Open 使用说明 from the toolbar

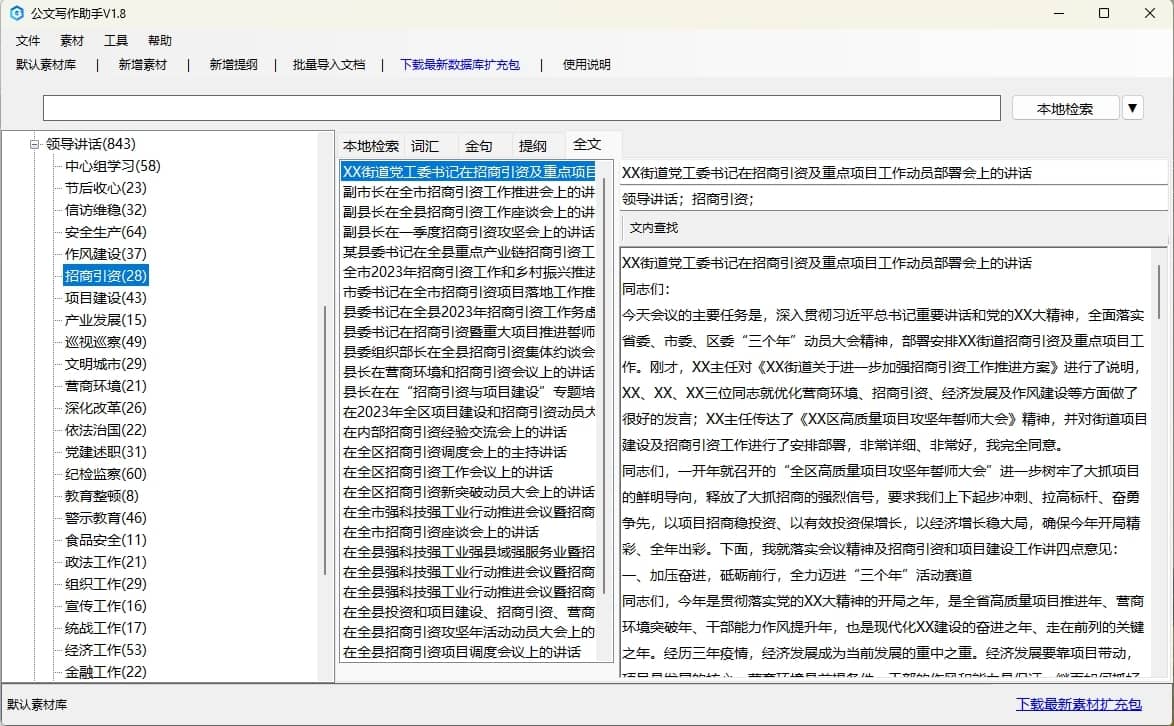(x=586, y=65)
